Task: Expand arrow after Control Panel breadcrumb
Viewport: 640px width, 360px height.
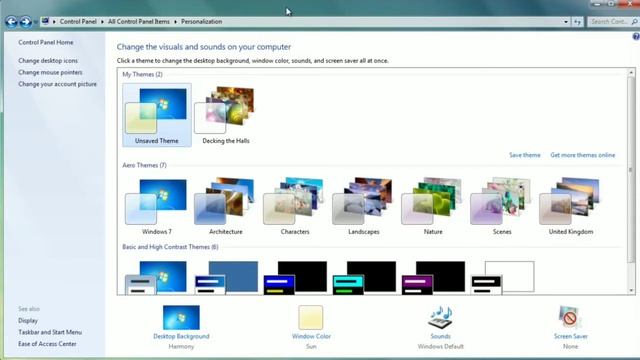Action: point(102,22)
